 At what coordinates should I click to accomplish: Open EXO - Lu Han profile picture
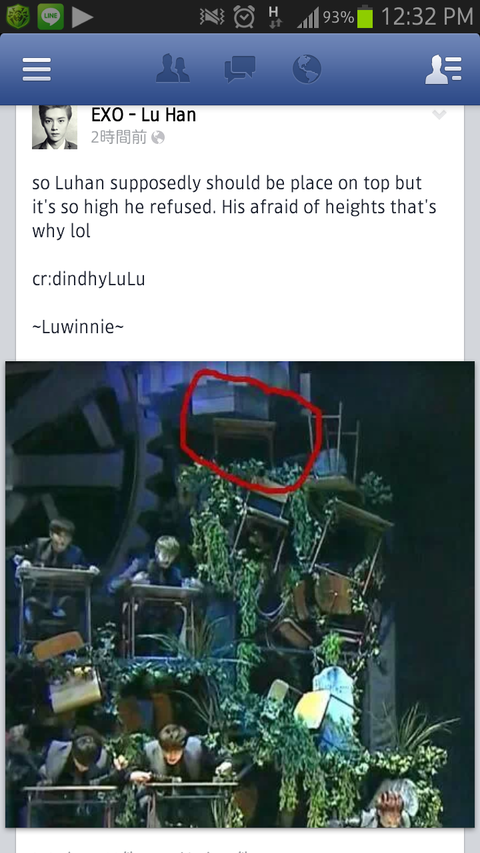pos(54,127)
